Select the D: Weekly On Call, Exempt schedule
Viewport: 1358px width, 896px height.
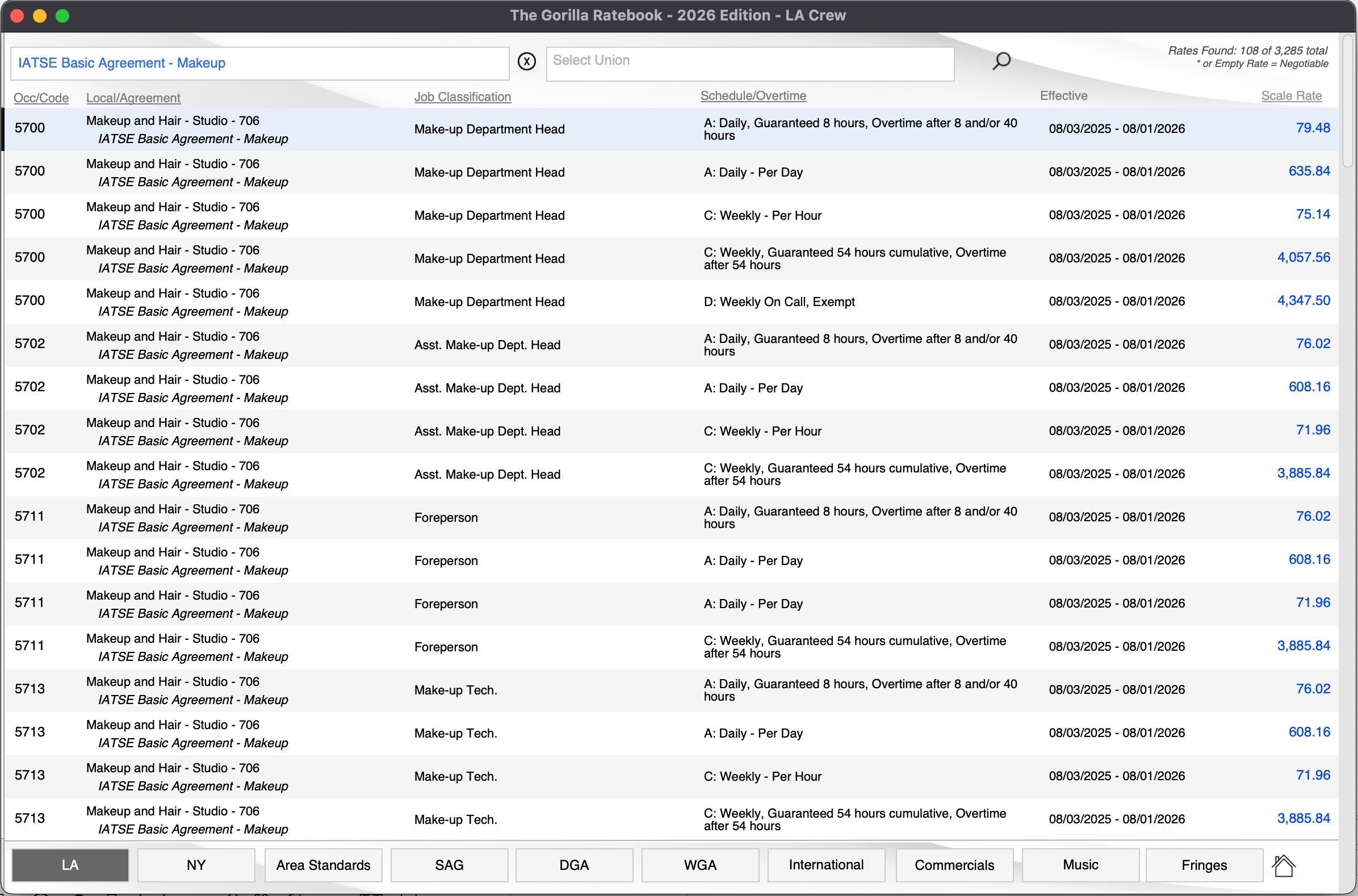pos(779,302)
